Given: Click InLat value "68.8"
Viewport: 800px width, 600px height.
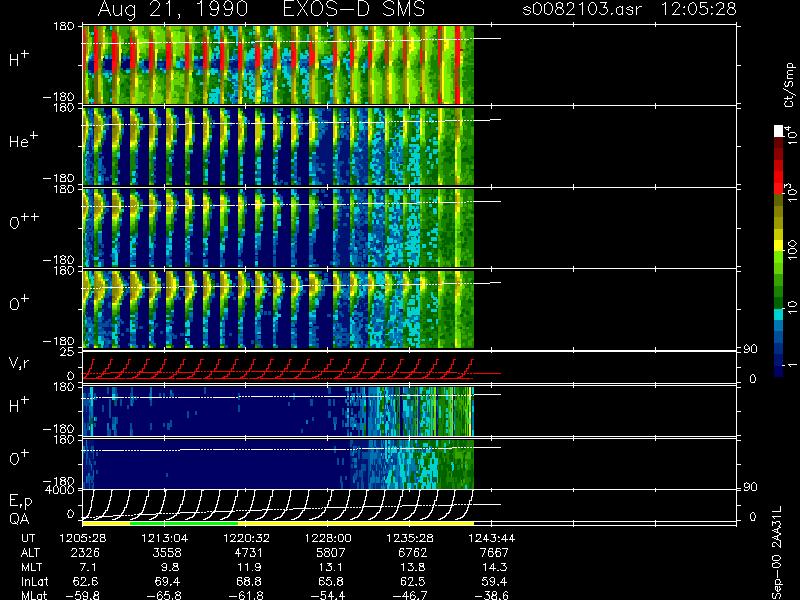Looking at the screenshot, I should [249, 581].
